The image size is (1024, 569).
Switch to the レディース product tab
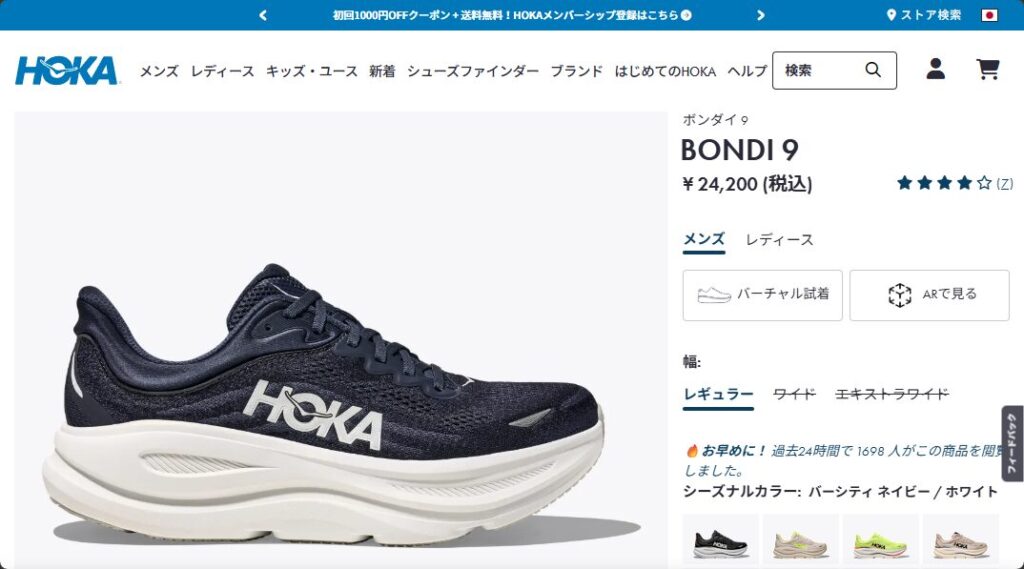click(780, 240)
